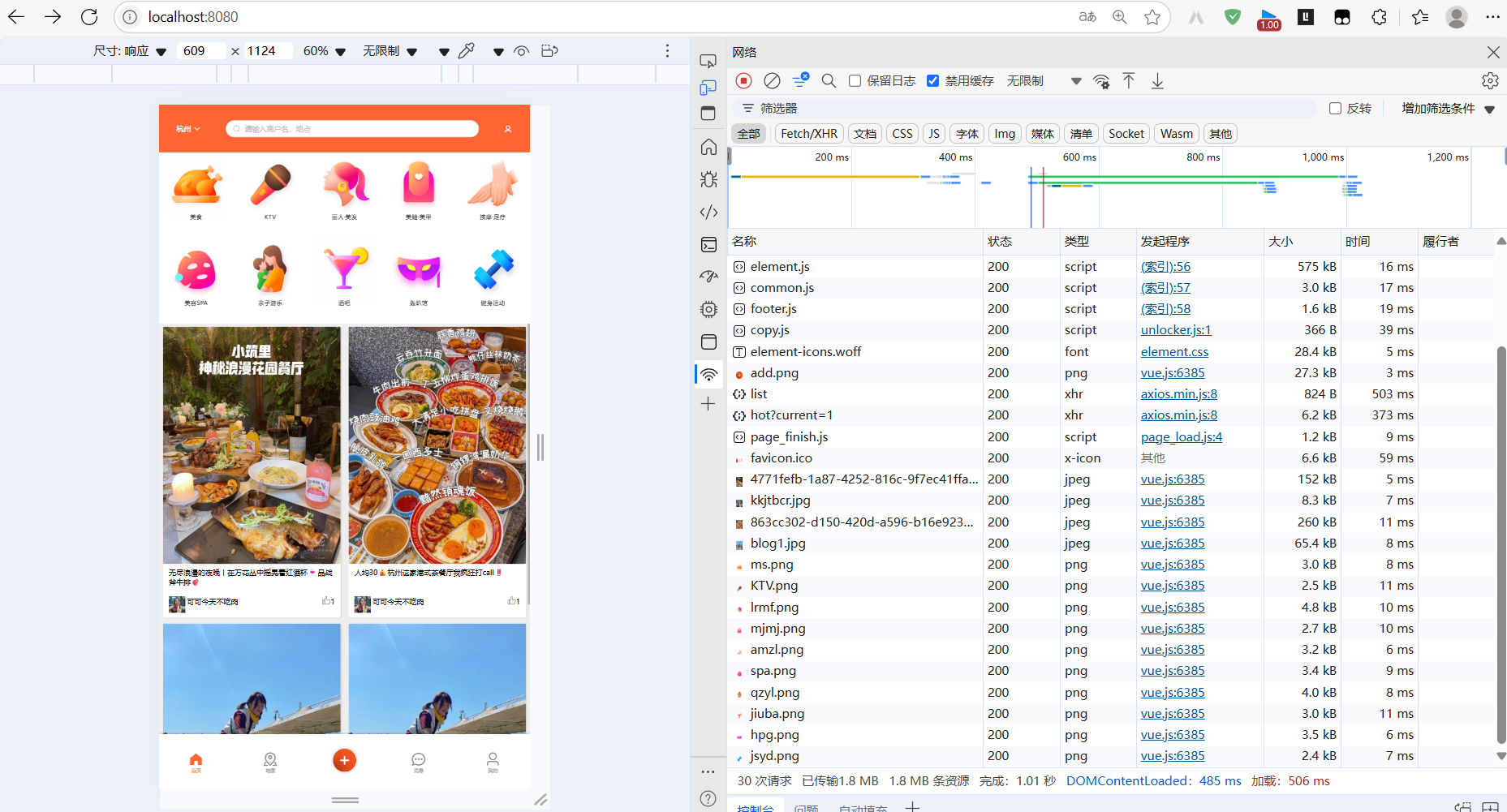
Task: Enable the 保留日志 checkbox
Action: (855, 80)
